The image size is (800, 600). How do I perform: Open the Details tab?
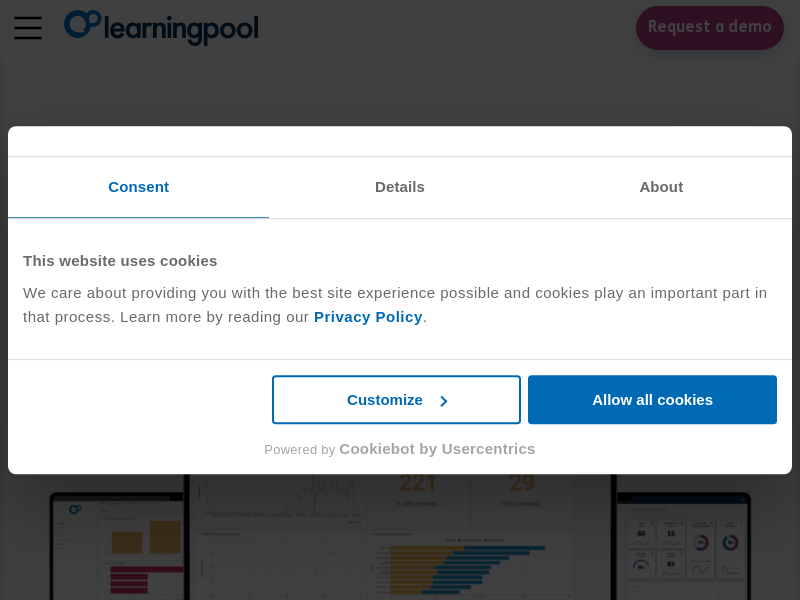400,187
